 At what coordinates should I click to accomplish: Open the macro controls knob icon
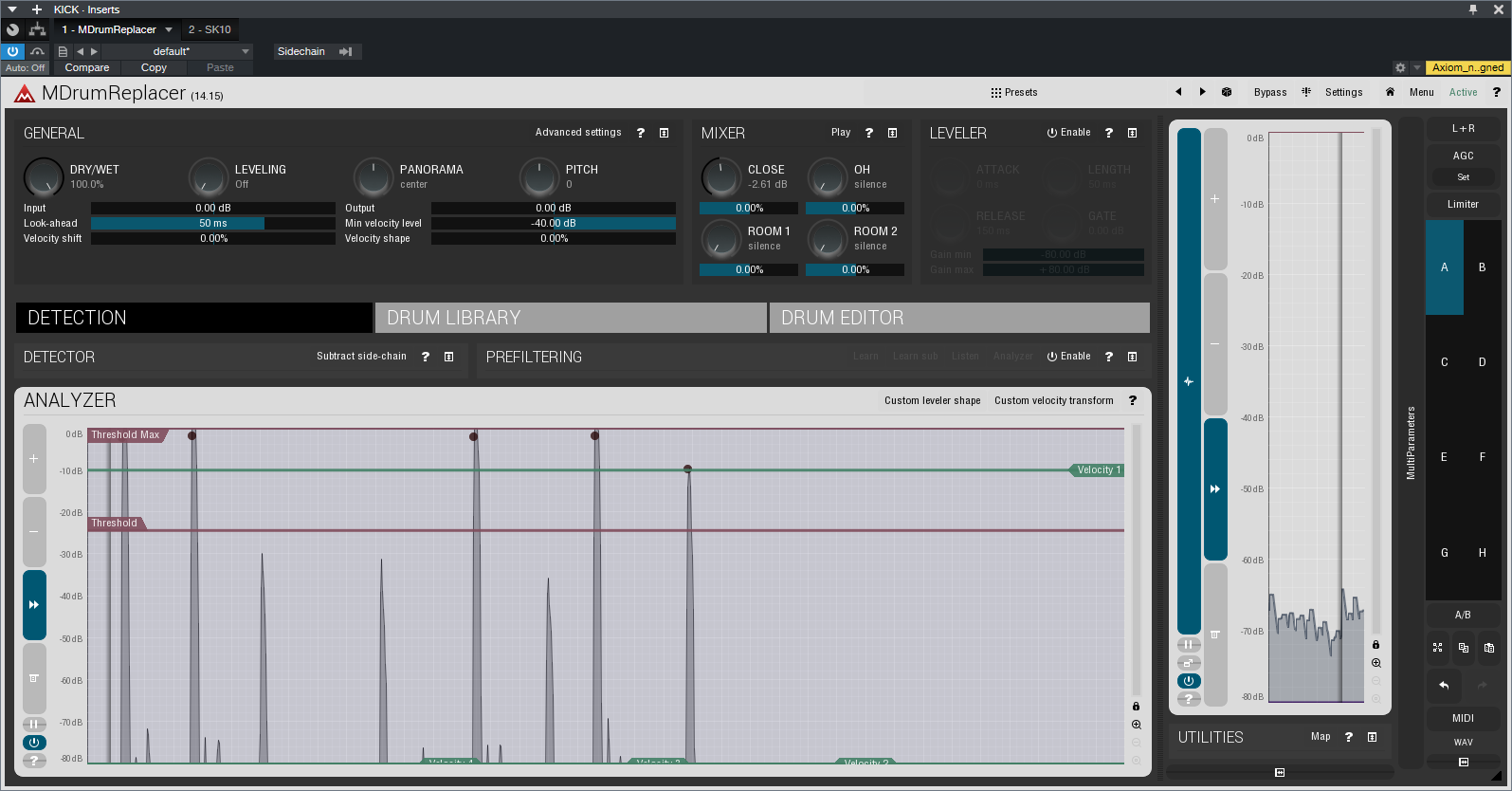(13, 29)
